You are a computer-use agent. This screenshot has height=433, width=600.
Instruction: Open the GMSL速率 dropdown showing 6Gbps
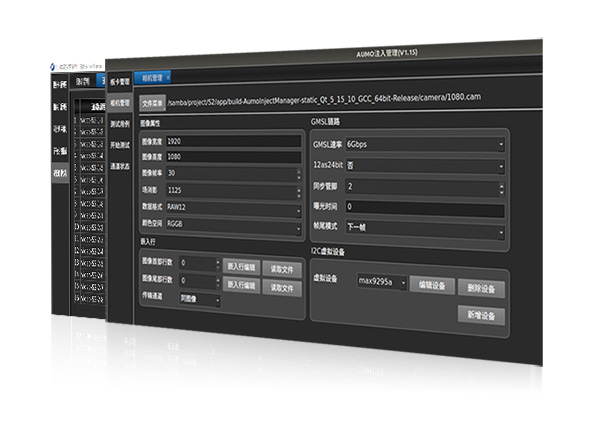click(x=425, y=144)
